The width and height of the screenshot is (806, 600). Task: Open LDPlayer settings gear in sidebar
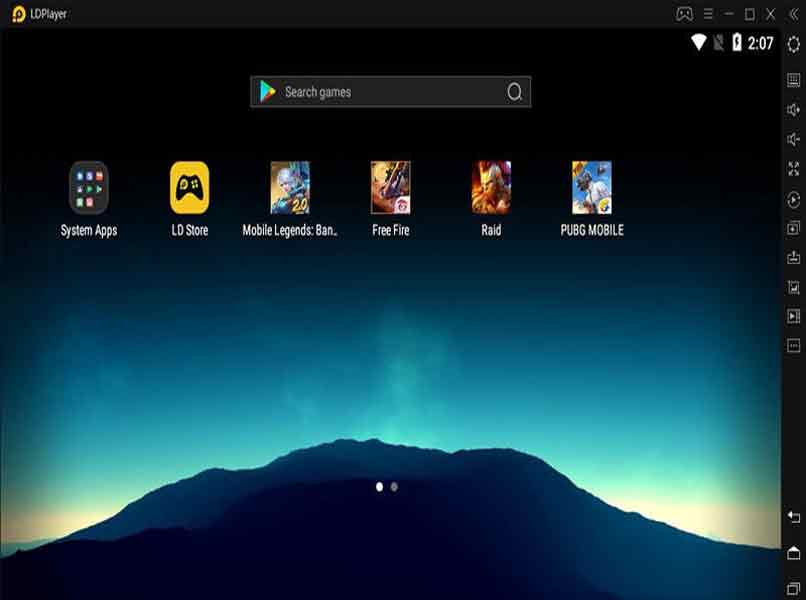point(794,45)
